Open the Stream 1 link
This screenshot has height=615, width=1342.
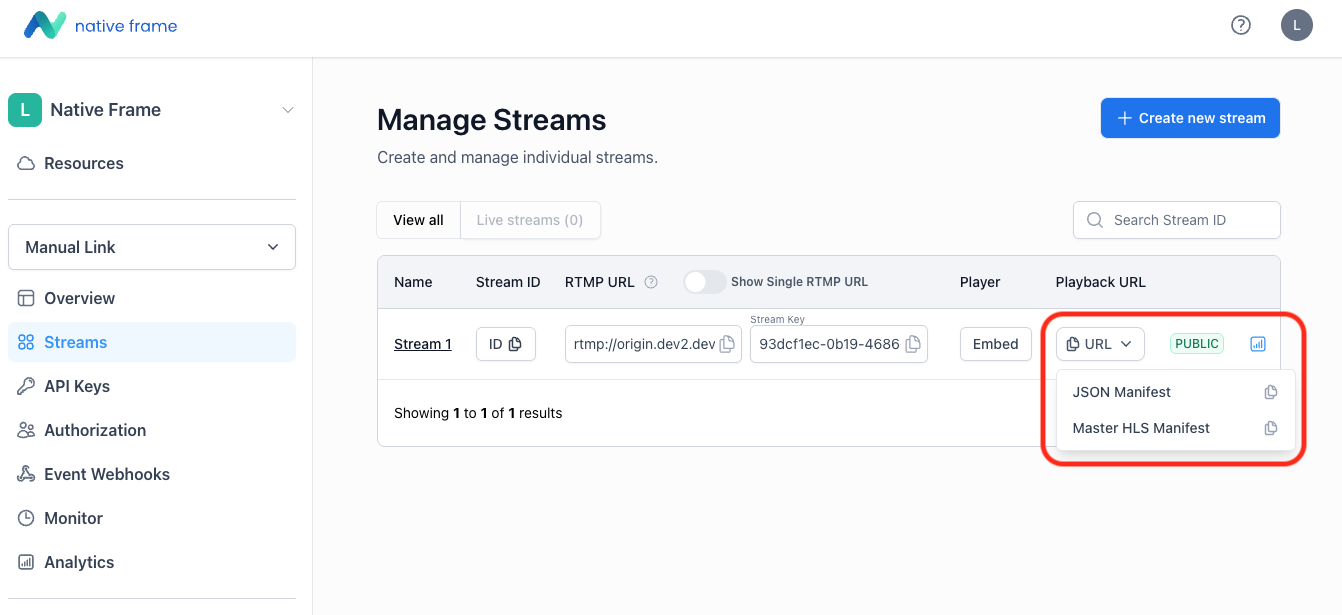[x=422, y=344]
